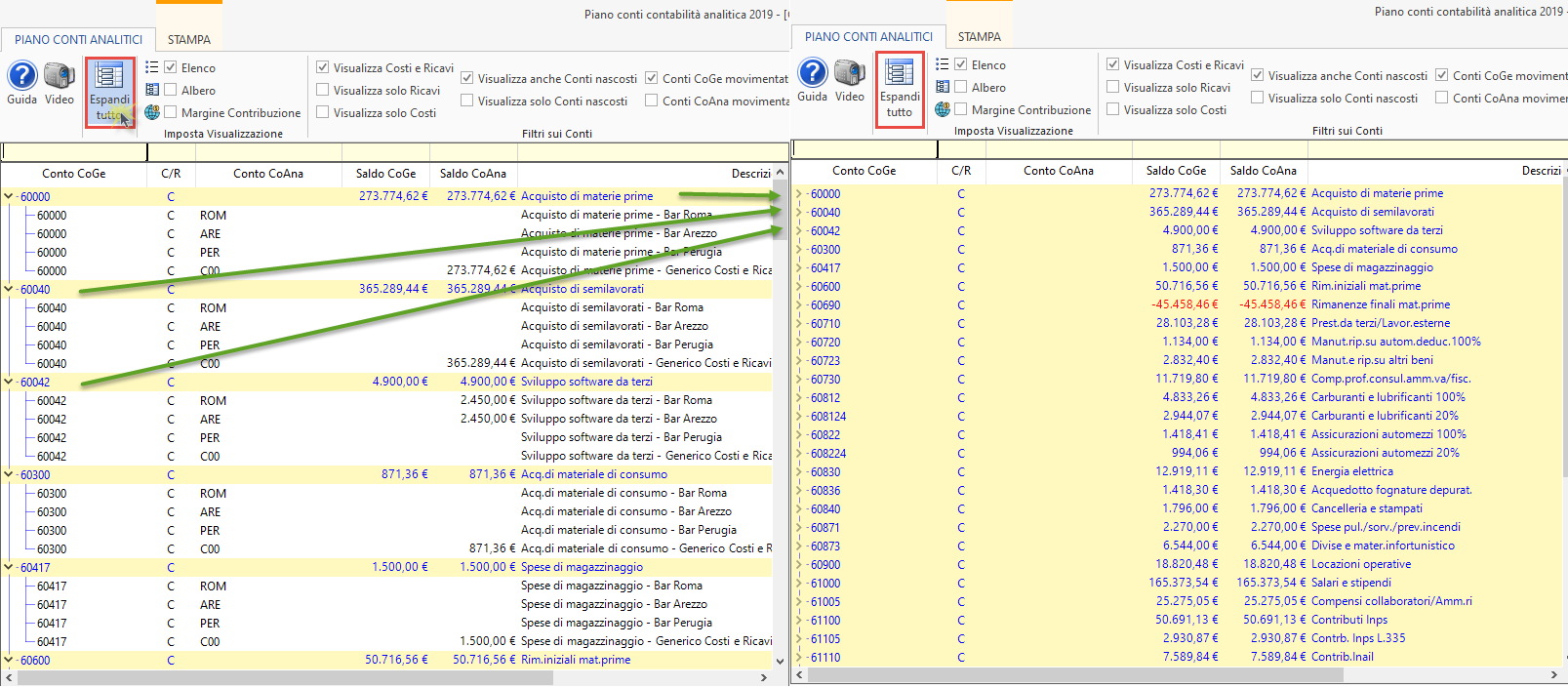Screen dimensions: 1568x688
Task: Click Espandi tutto in left panel ribbon
Action: coord(109,91)
